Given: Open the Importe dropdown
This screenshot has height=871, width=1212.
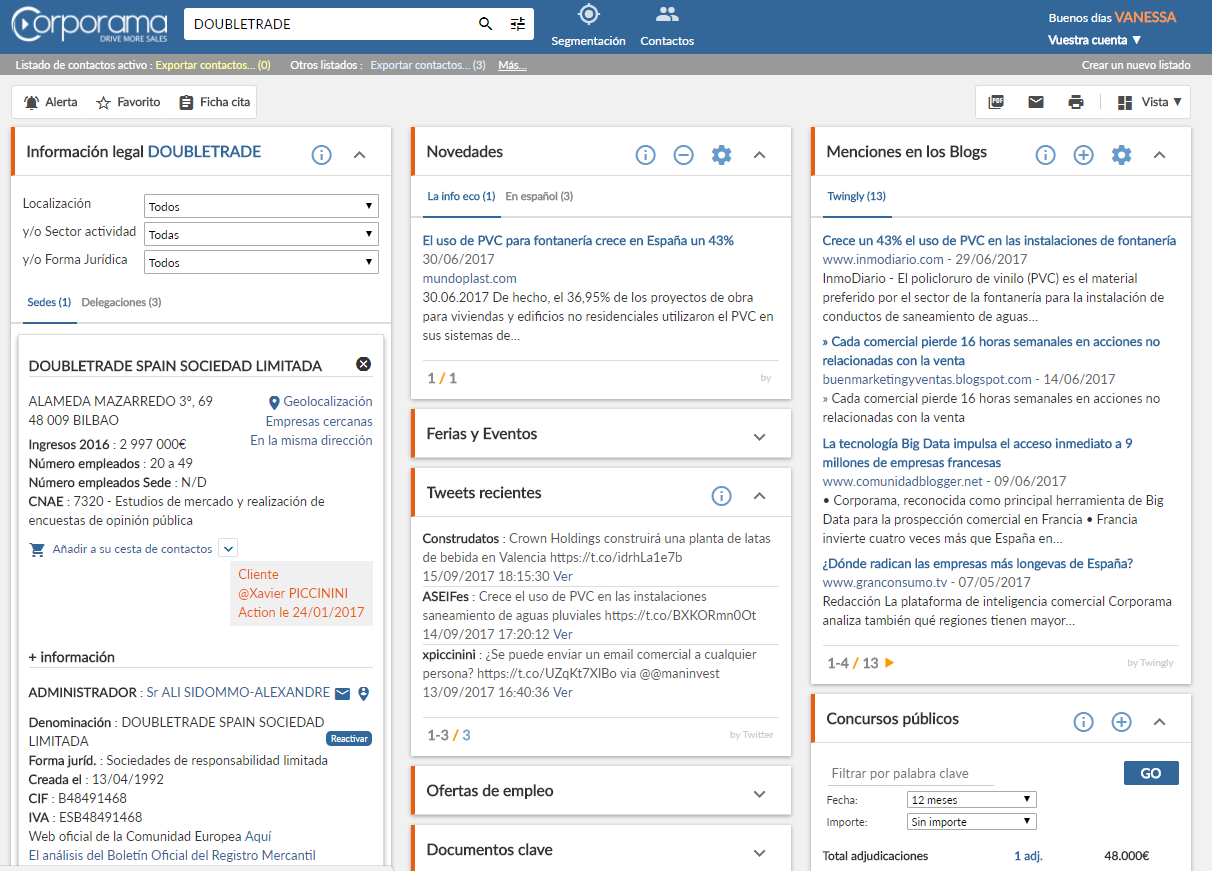Looking at the screenshot, I should (972, 822).
